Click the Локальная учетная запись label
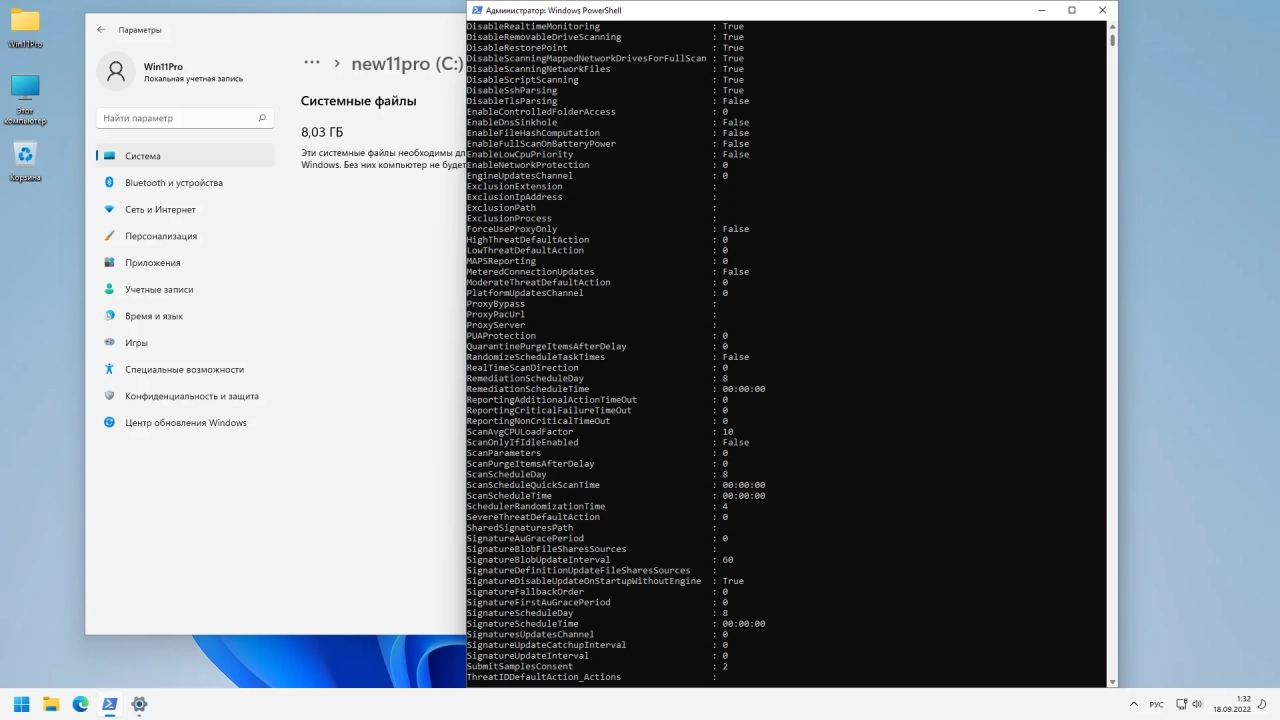Image resolution: width=1280 pixels, height=720 pixels. pos(193,79)
